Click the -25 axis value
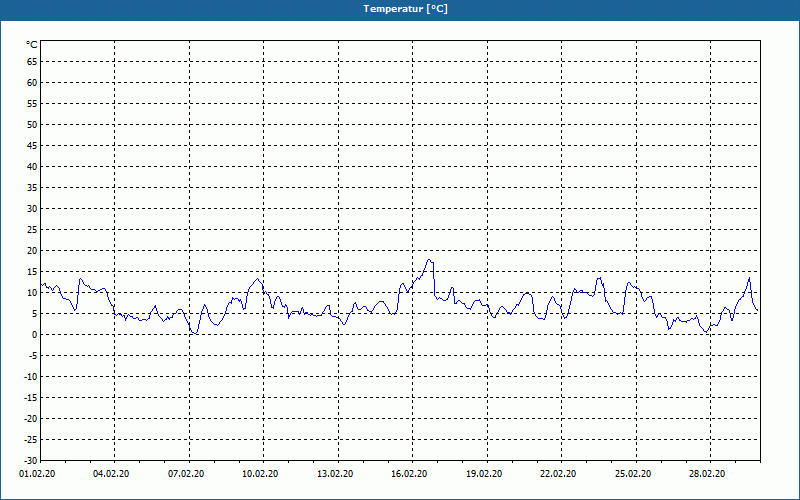The image size is (800, 500). point(31,440)
